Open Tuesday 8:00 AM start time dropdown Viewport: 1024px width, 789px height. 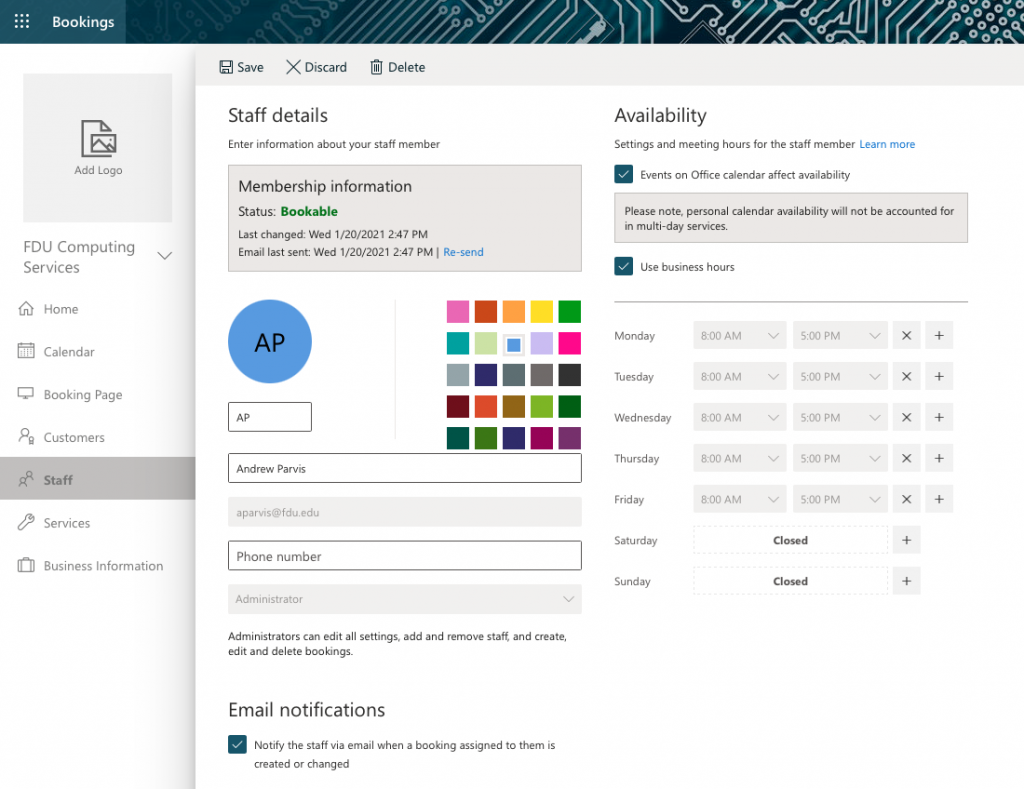[x=740, y=376]
